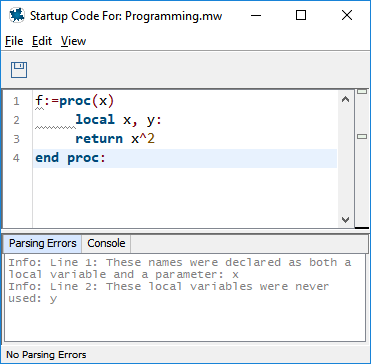Click the 'Info: Line 1' message text
This screenshot has height=364, width=371.
coord(180,268)
